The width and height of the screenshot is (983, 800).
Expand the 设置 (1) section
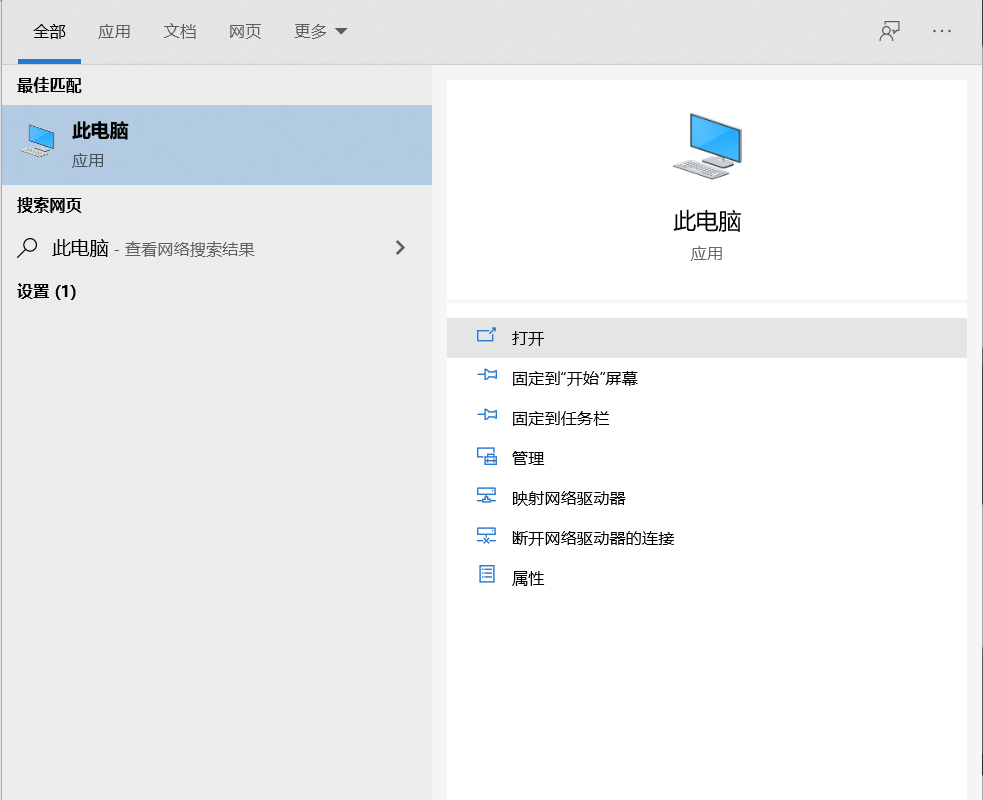pyautogui.click(x=46, y=292)
